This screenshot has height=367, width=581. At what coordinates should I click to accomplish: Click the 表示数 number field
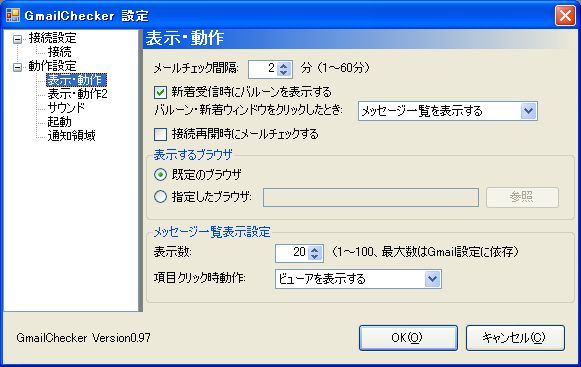click(292, 254)
